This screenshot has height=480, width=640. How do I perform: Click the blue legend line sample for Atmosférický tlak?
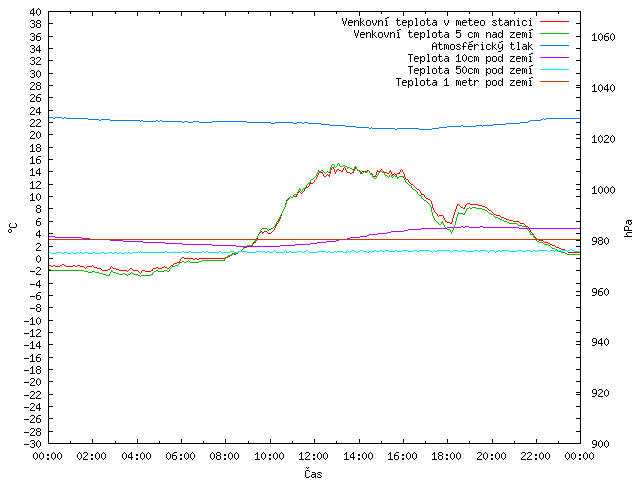(x=554, y=46)
